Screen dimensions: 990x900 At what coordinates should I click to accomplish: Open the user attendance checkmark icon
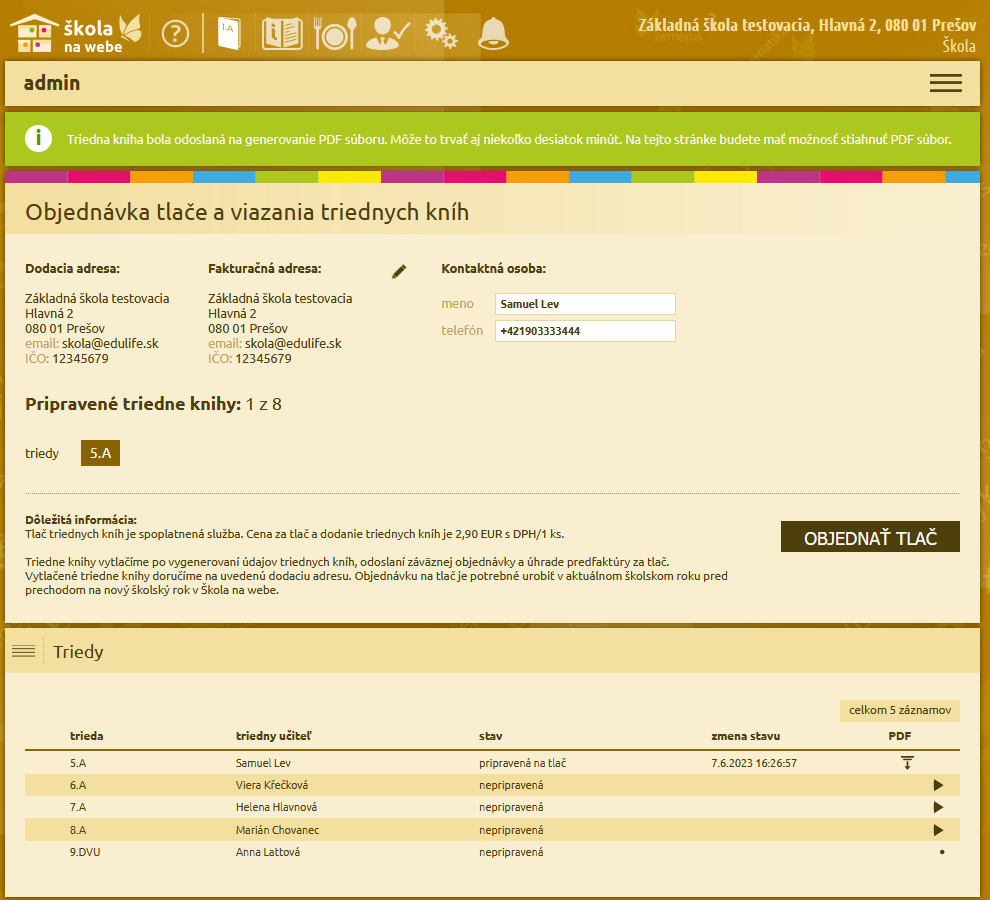(x=388, y=33)
